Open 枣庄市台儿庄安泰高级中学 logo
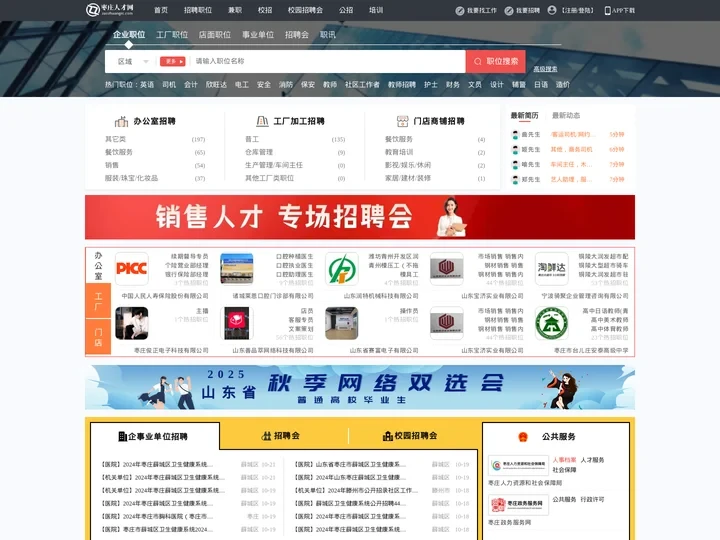 [x=551, y=323]
